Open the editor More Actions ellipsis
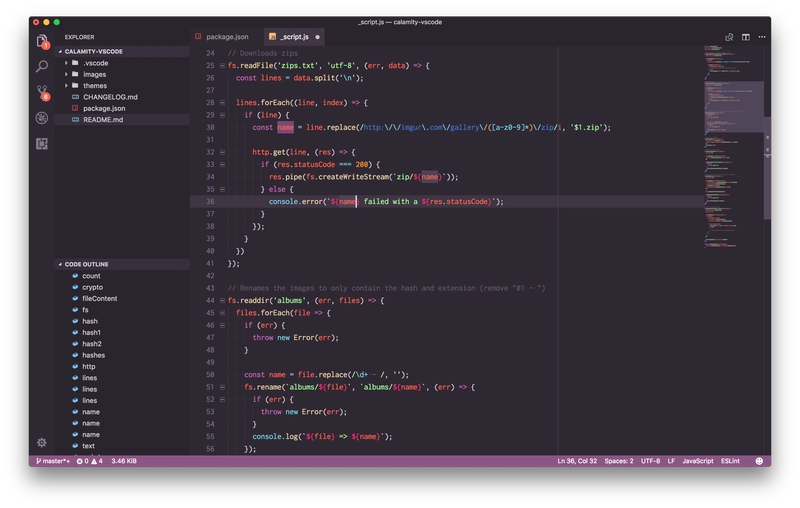This screenshot has height=508, width=800. point(762,37)
